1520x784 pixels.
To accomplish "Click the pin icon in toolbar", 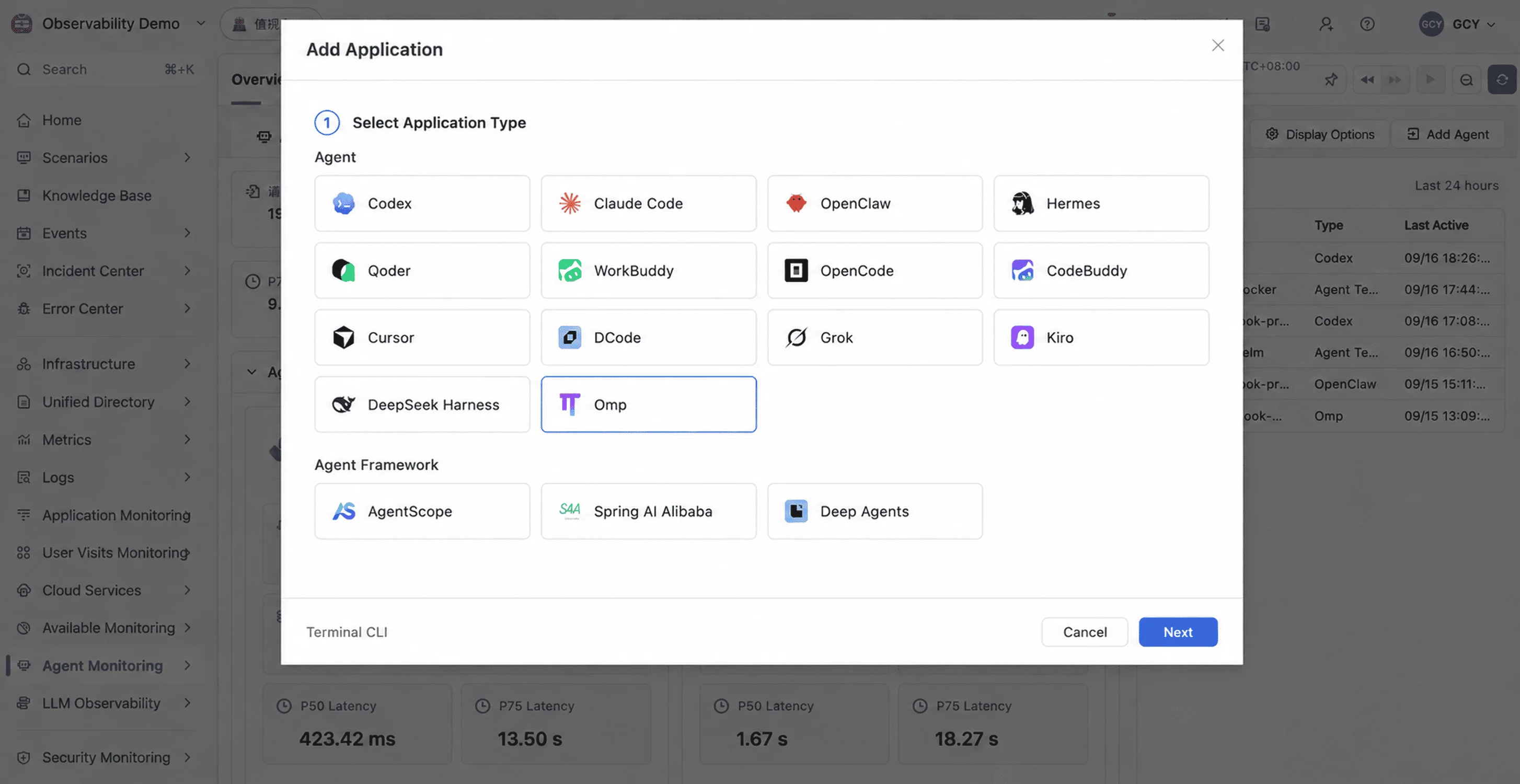I will pos(1331,79).
